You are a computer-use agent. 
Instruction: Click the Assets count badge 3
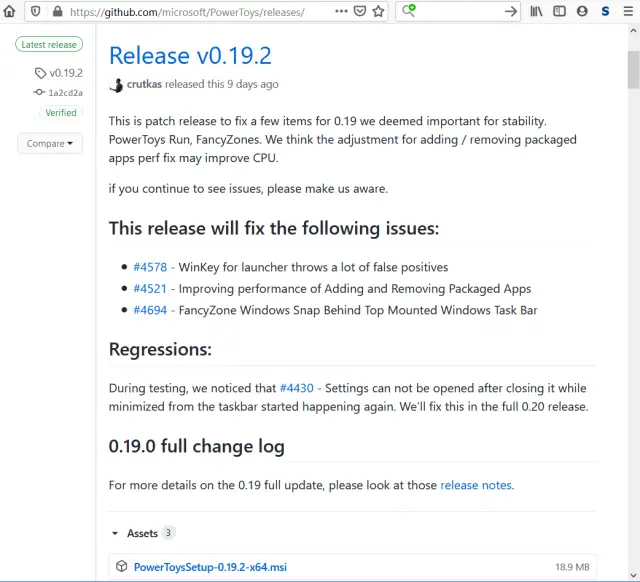[x=168, y=533]
